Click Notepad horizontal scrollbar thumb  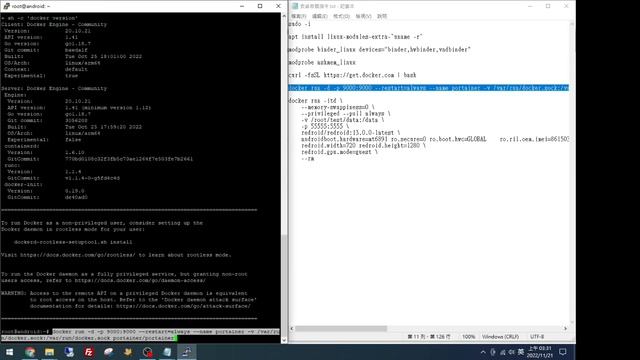(x=341, y=329)
